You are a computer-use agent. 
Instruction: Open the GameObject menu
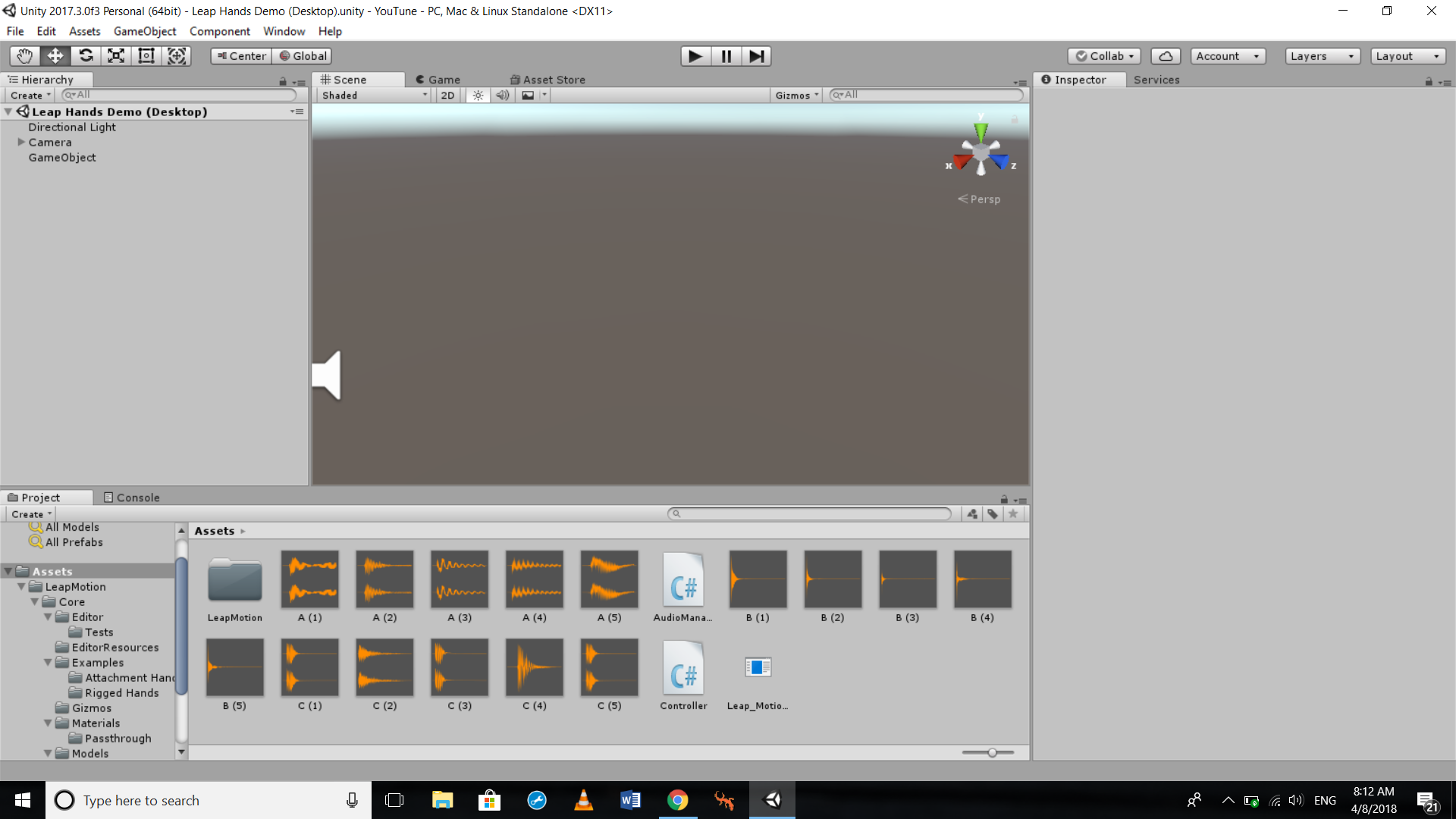point(144,31)
